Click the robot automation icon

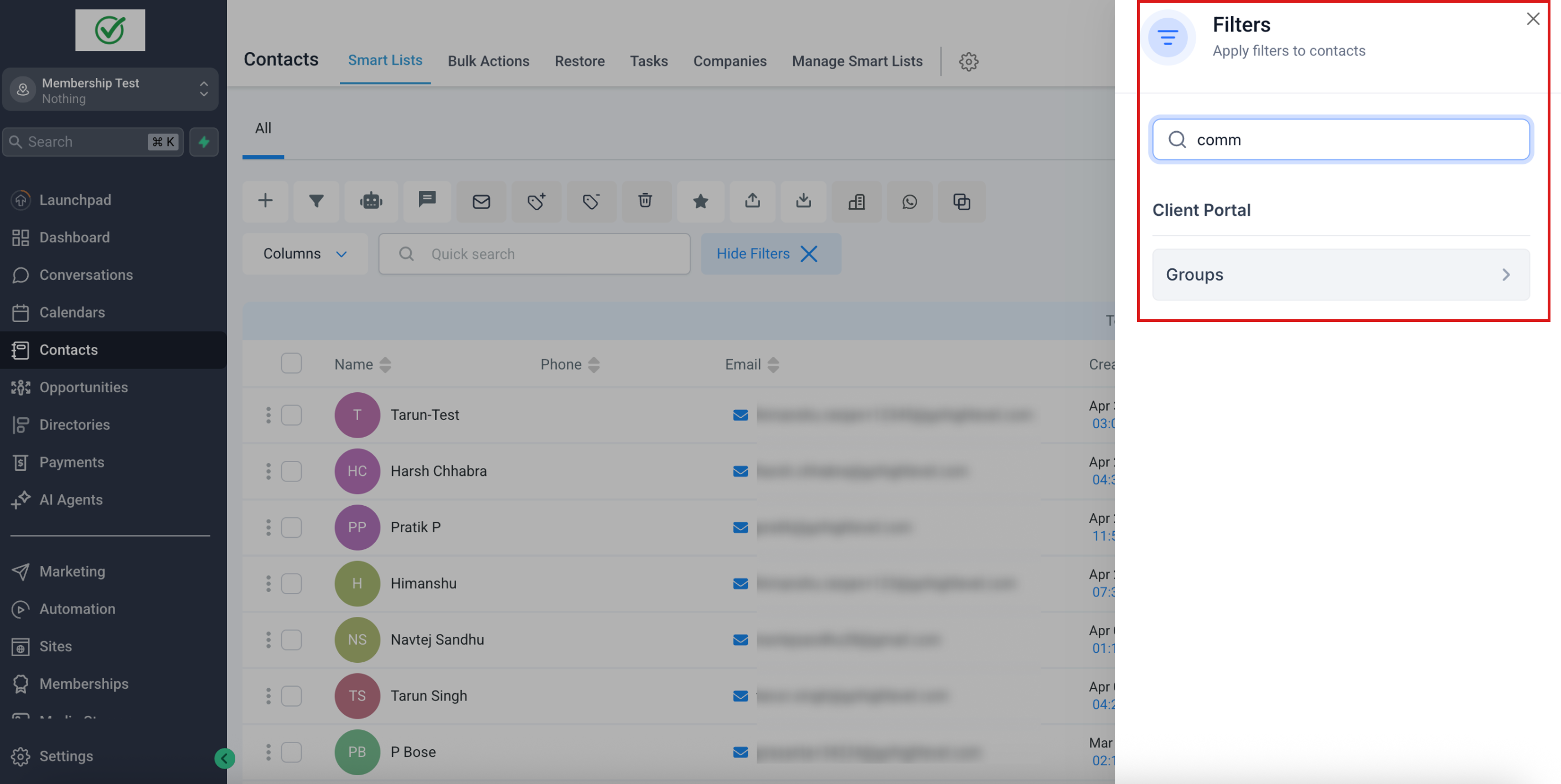click(371, 201)
